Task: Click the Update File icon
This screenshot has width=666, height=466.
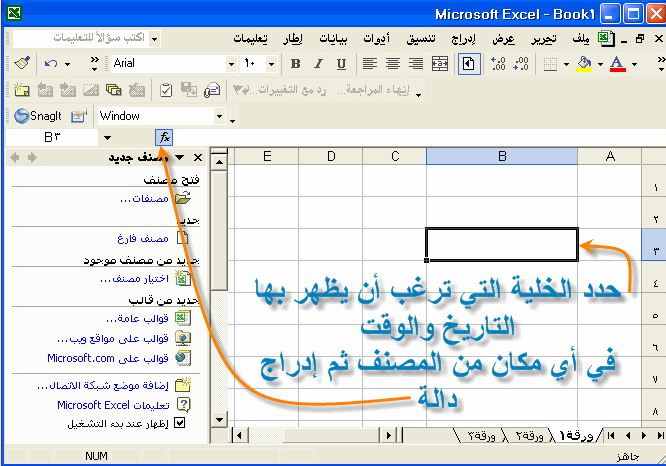Action: pos(189,90)
